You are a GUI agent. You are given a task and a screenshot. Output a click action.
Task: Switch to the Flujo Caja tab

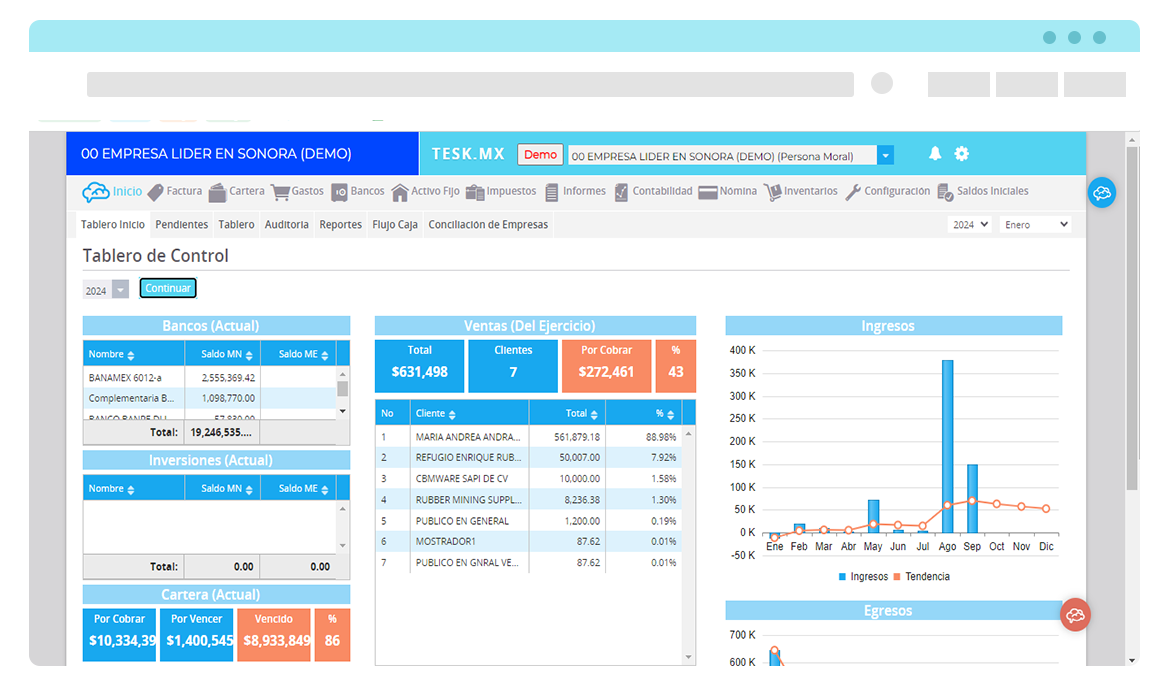[395, 224]
